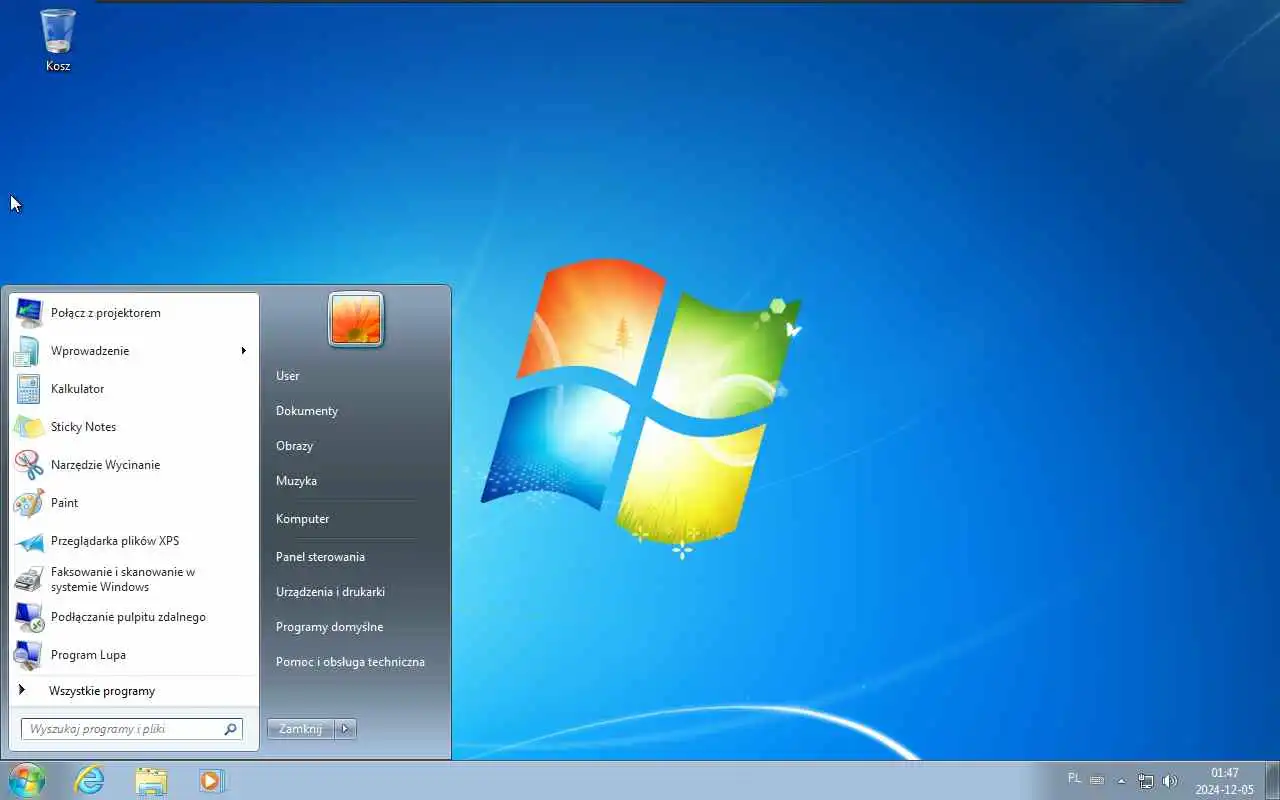This screenshot has height=800, width=1280.
Task: Open Pomoc i obsługa techniczna
Action: click(x=350, y=662)
